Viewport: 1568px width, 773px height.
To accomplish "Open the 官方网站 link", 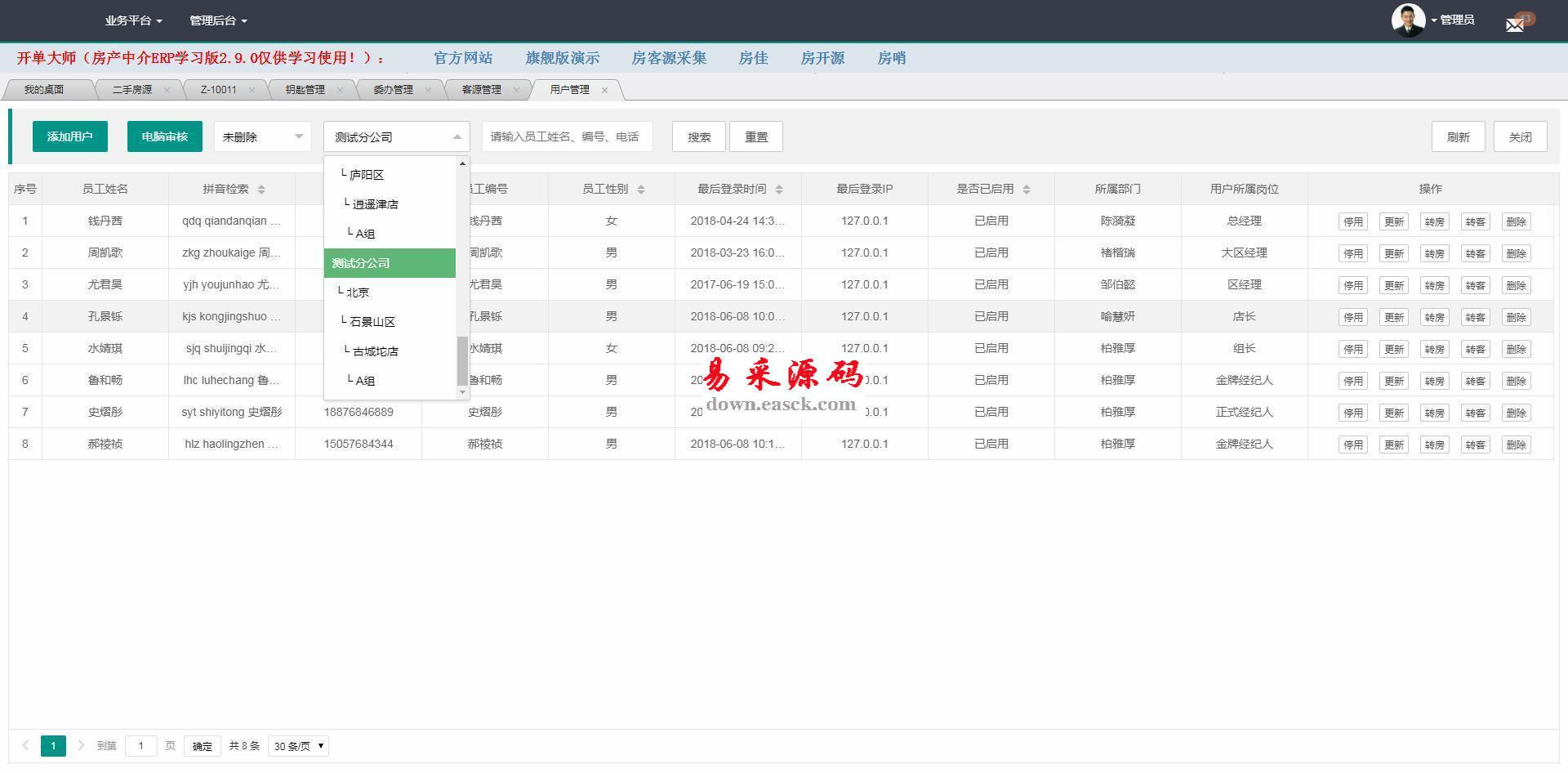I will [462, 58].
